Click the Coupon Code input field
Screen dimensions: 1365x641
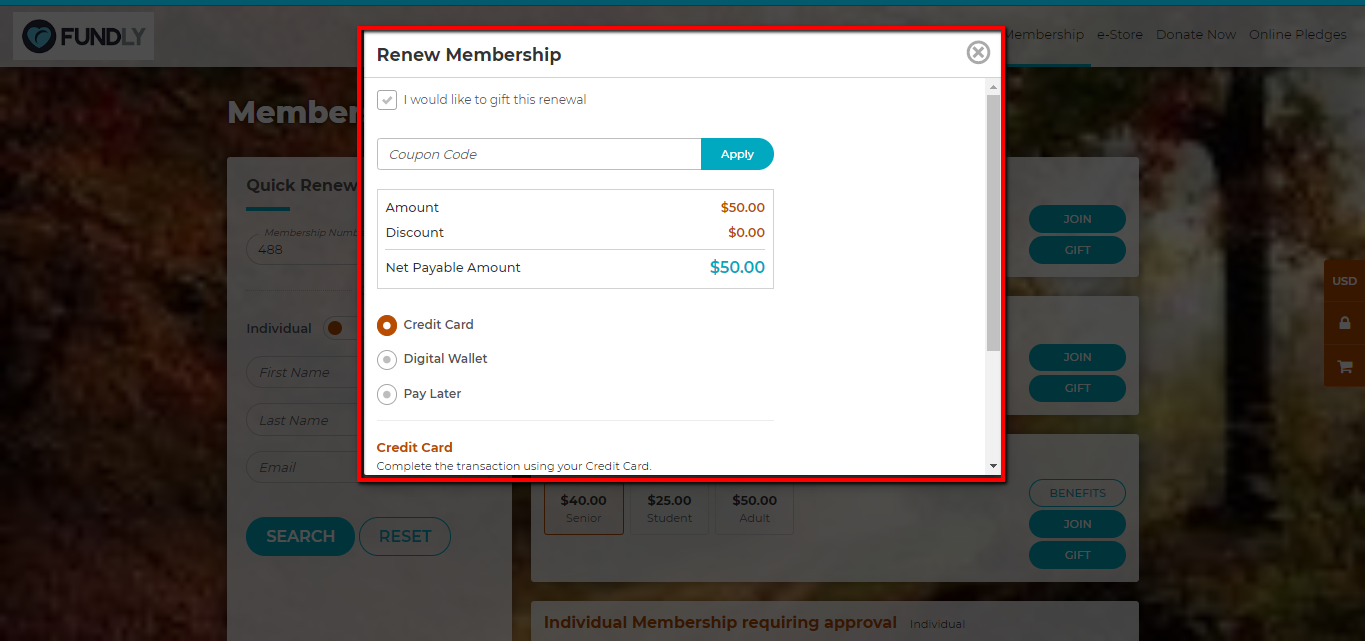(x=539, y=154)
